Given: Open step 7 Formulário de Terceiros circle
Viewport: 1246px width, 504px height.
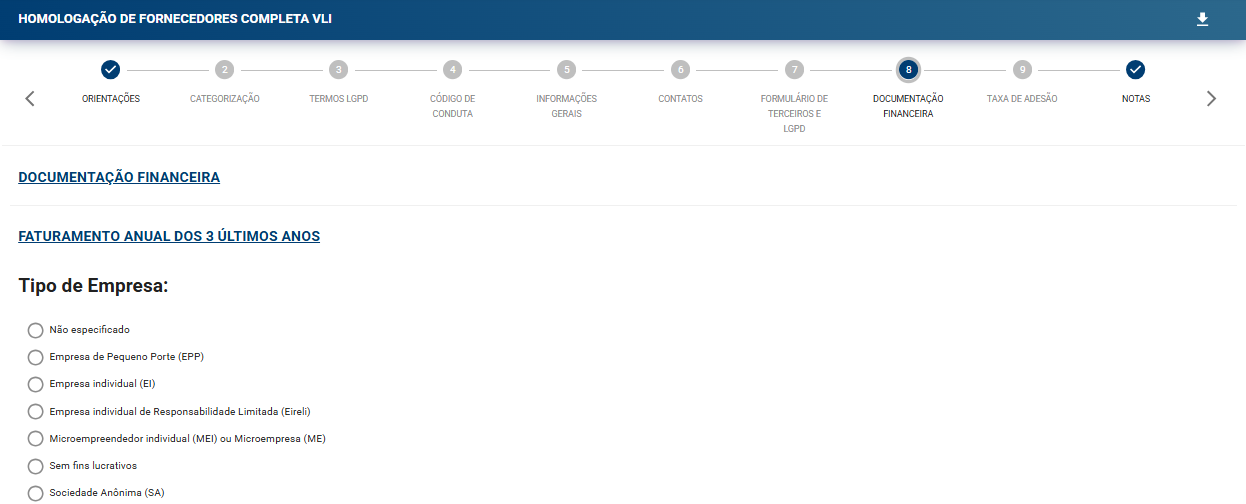Looking at the screenshot, I should pyautogui.click(x=794, y=70).
